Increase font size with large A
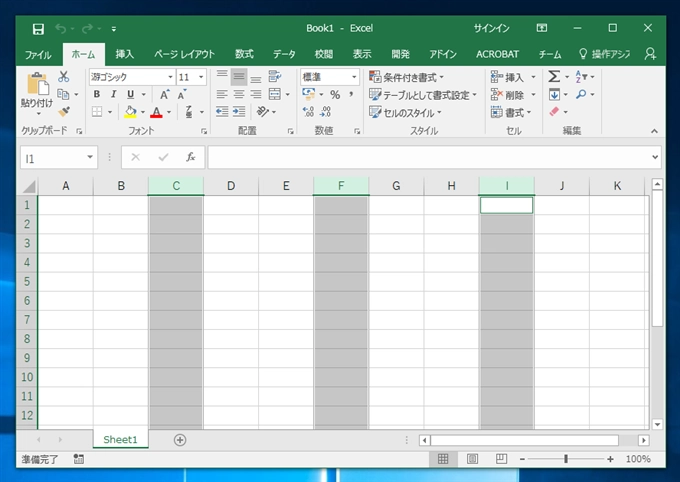The width and height of the screenshot is (680, 482). point(164,95)
